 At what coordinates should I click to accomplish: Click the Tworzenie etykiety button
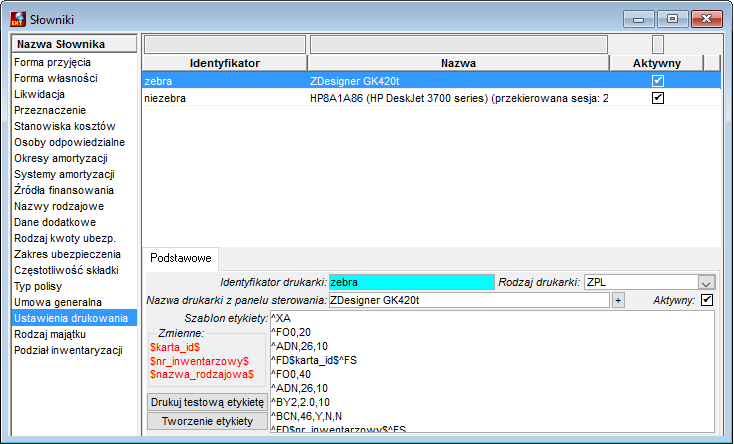tap(207, 421)
